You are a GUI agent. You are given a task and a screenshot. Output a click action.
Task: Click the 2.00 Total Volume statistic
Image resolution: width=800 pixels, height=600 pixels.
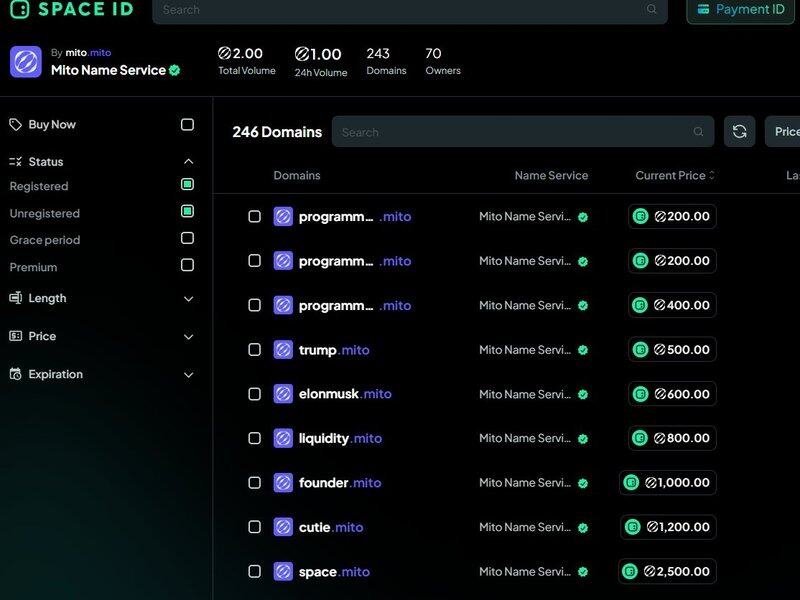pyautogui.click(x=247, y=61)
